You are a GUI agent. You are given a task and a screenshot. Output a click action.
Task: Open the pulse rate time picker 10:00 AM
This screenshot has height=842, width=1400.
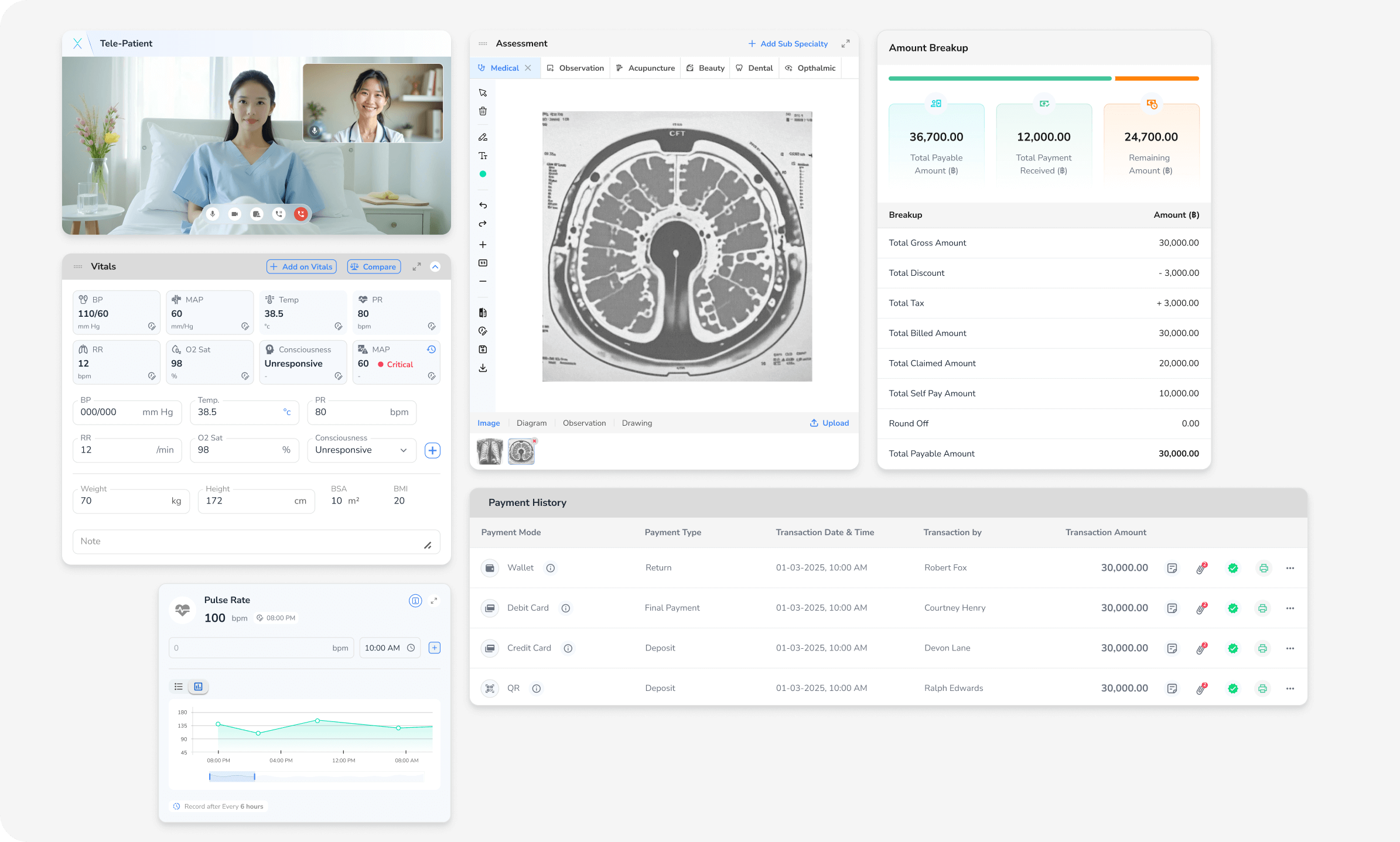[390, 648]
